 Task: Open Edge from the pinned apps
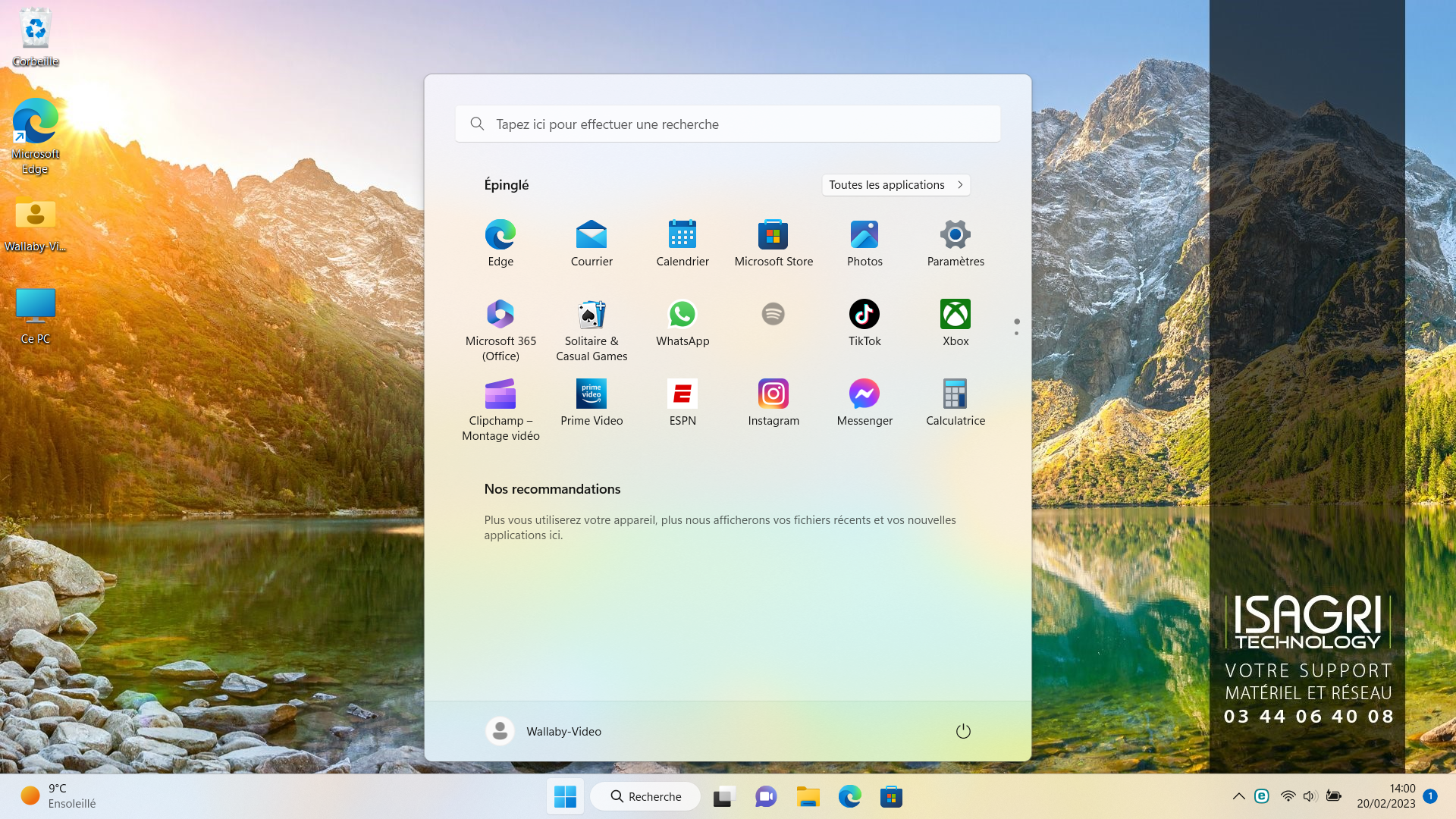(500, 243)
